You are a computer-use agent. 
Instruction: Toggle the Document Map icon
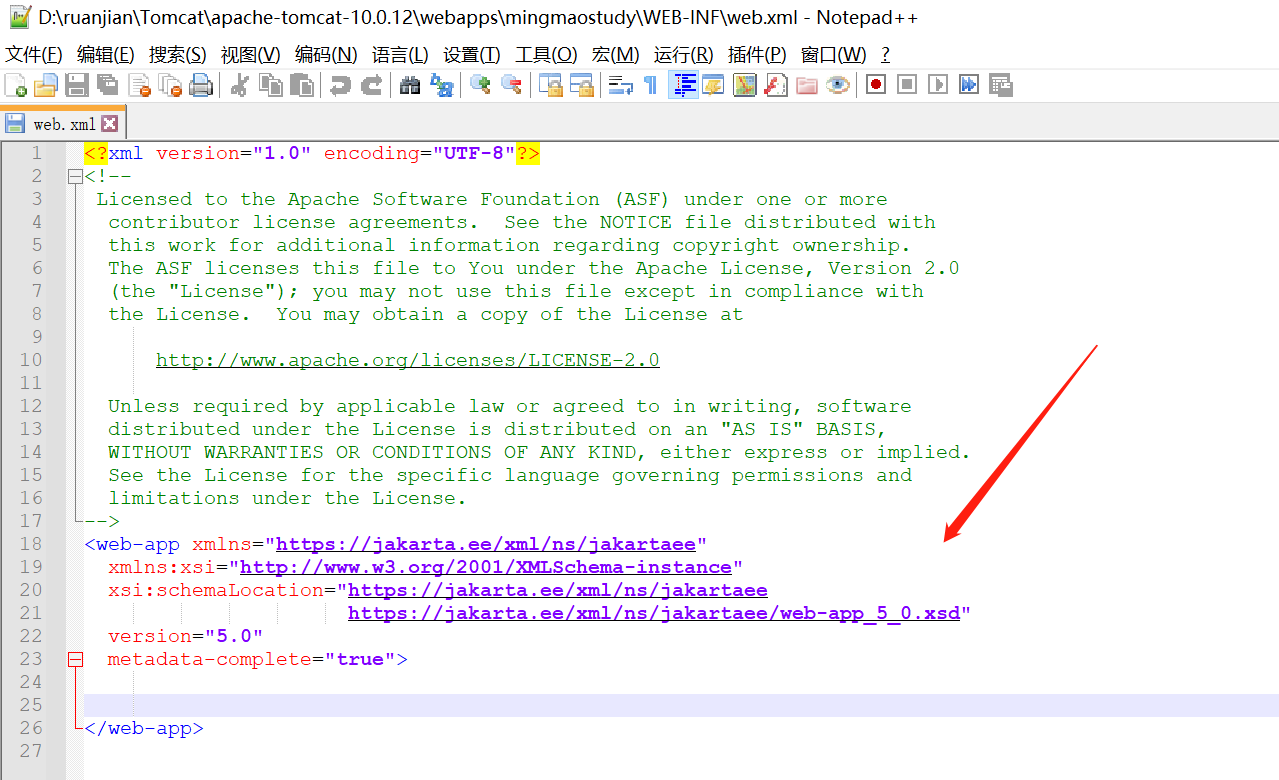click(744, 85)
